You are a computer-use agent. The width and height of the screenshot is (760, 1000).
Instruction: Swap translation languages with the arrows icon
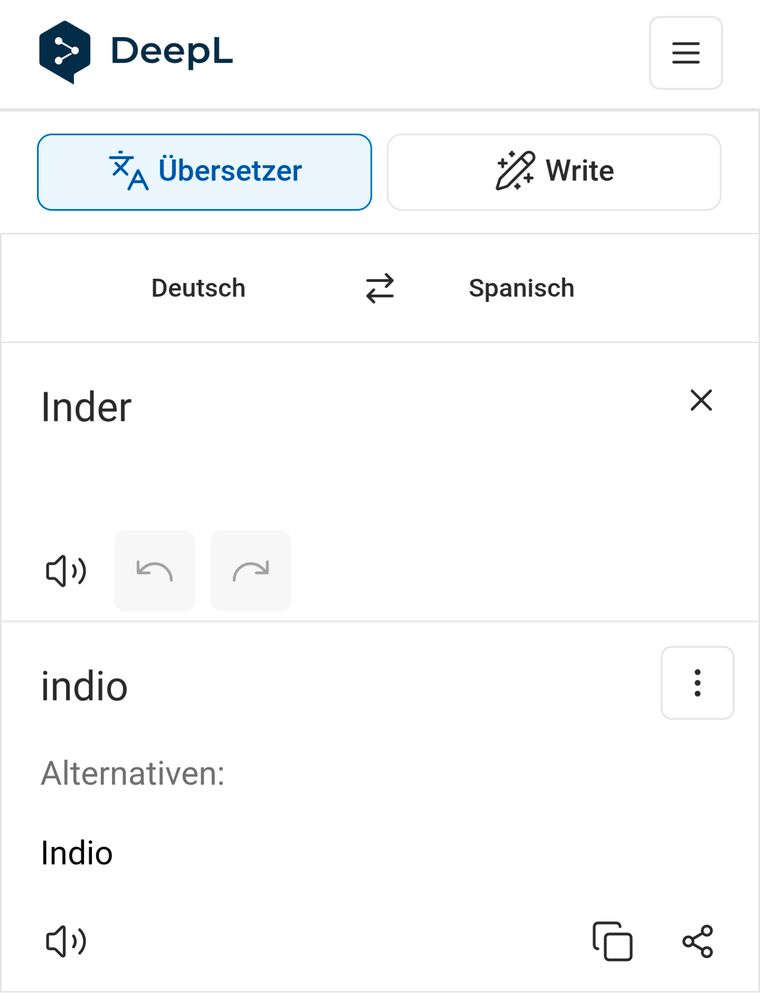pos(378,288)
